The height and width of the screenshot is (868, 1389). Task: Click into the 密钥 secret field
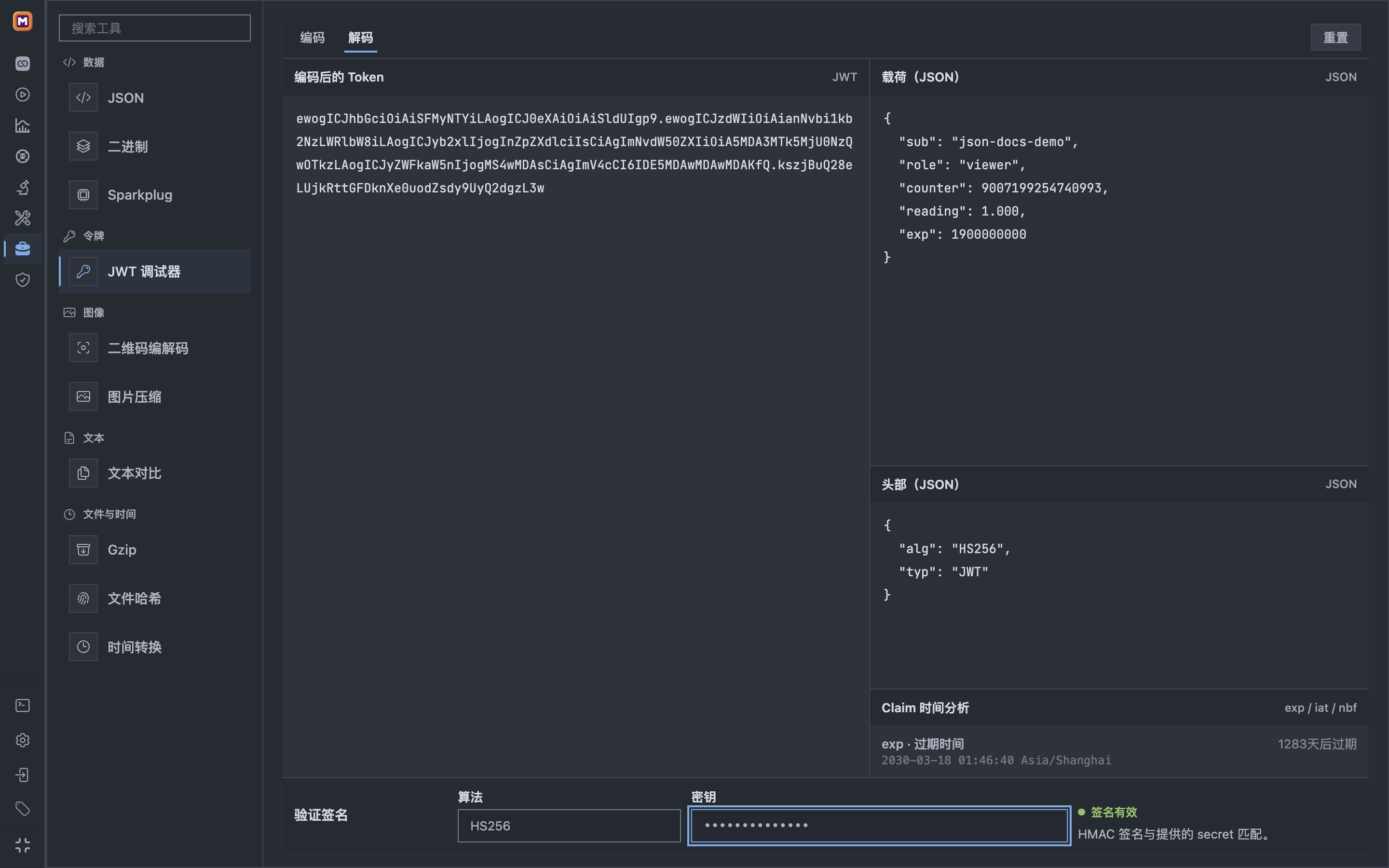(879, 826)
